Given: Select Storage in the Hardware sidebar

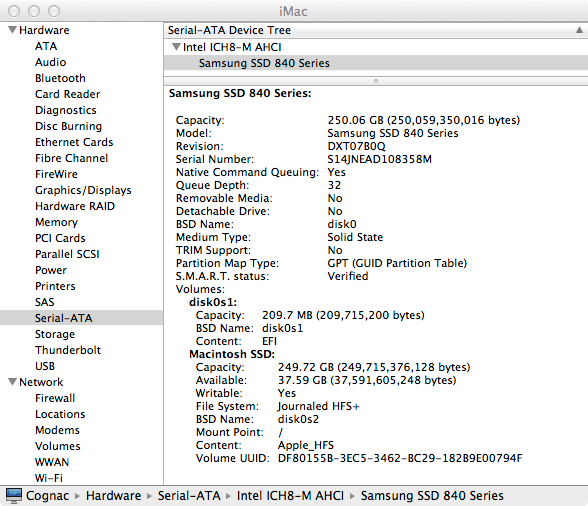Looking at the screenshot, I should (x=55, y=334).
